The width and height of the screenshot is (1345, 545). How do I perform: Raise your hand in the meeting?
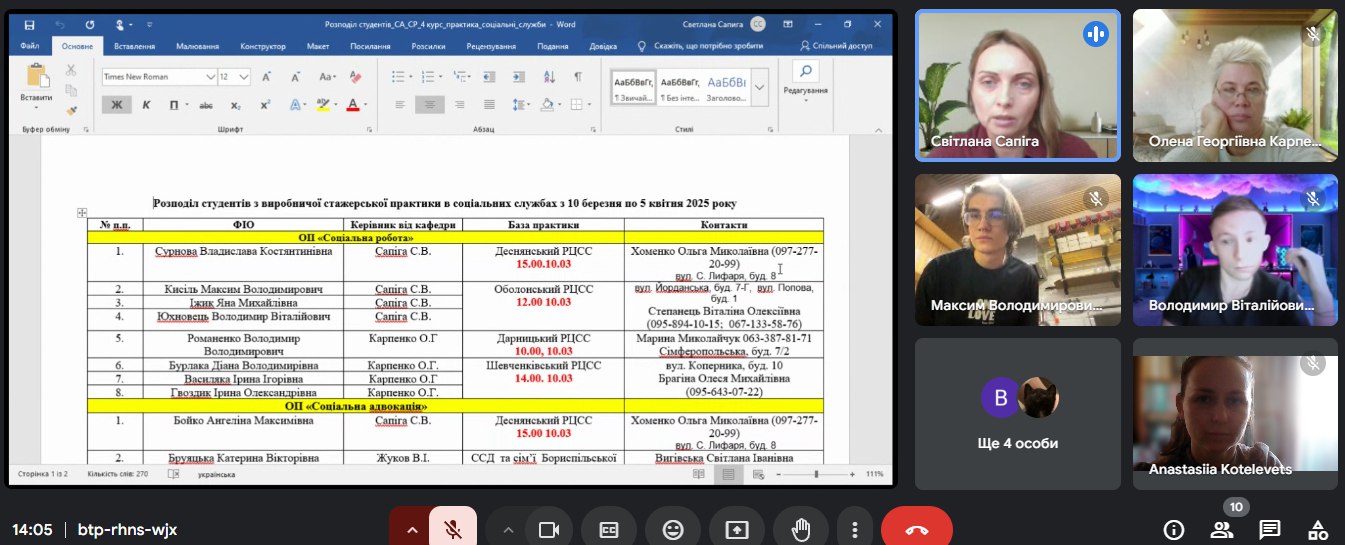pos(800,529)
